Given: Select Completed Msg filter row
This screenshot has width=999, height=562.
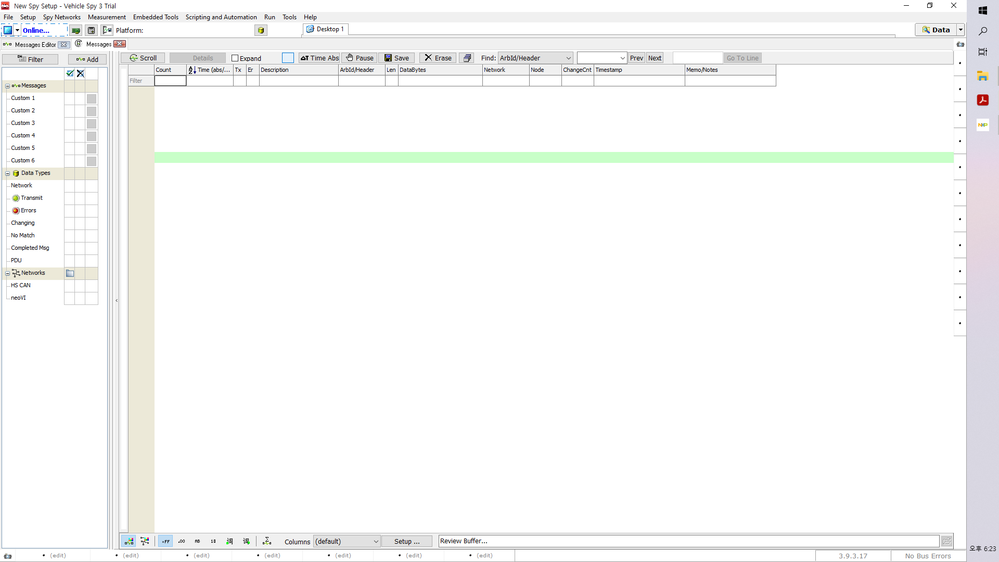Looking at the screenshot, I should coord(30,248).
